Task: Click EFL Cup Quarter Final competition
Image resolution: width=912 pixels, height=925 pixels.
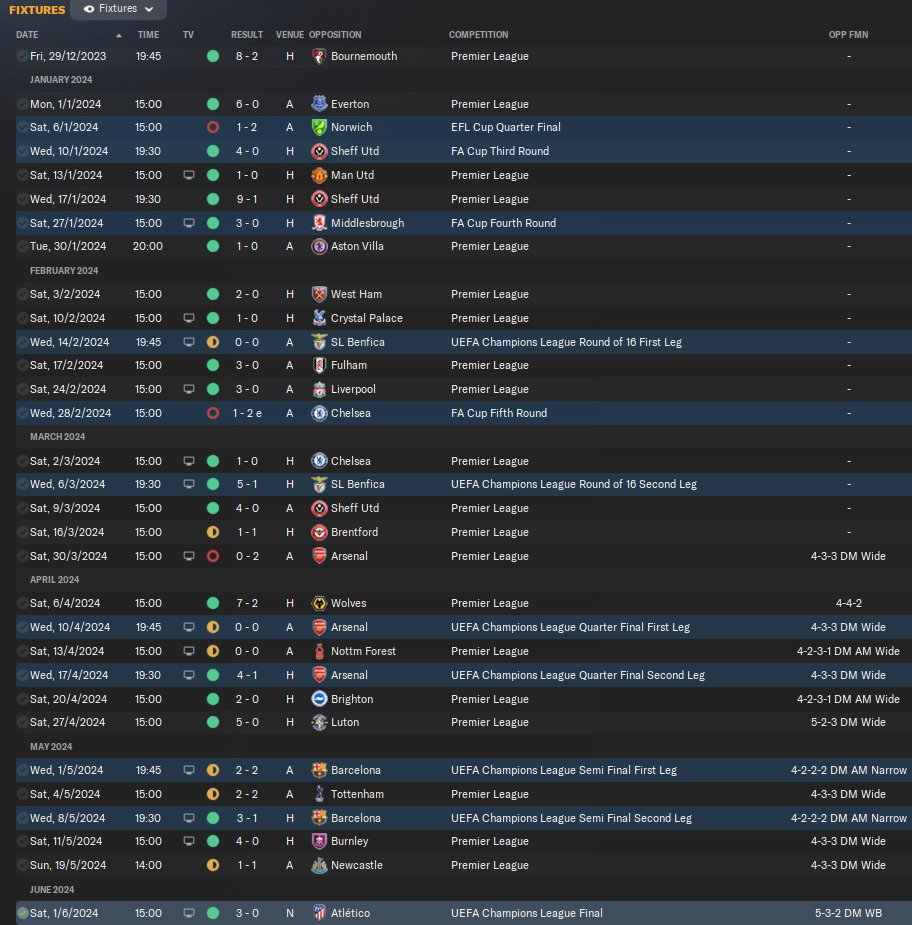Action: pos(506,127)
